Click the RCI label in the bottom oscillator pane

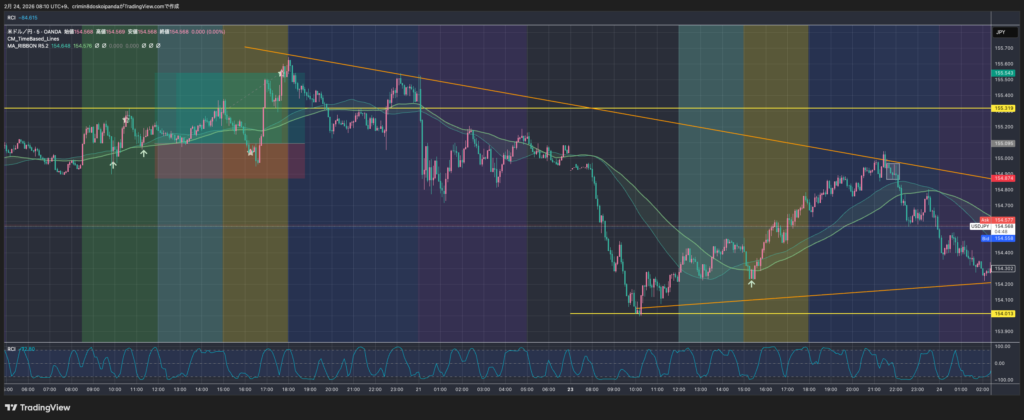click(x=11, y=348)
